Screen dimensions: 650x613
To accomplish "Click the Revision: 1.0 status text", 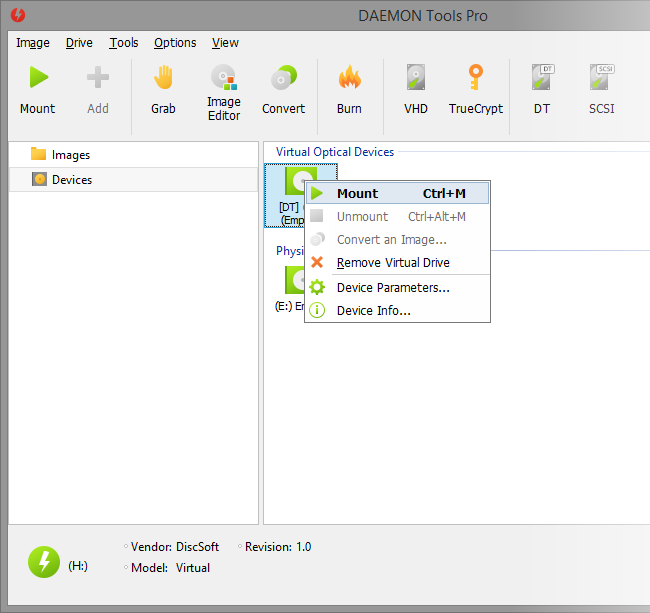I will [x=278, y=547].
